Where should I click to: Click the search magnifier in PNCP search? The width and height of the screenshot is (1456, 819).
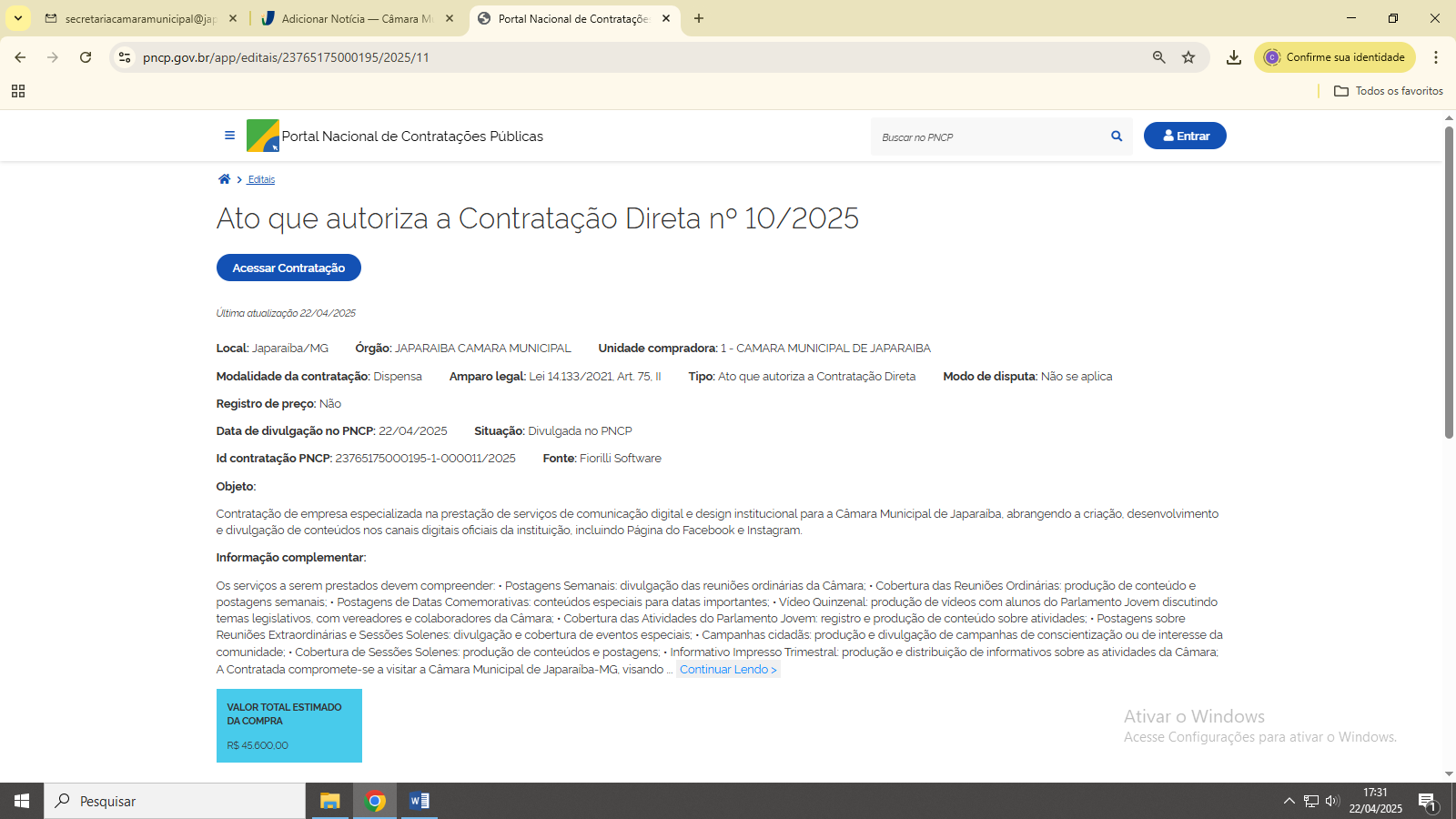pos(1117,136)
